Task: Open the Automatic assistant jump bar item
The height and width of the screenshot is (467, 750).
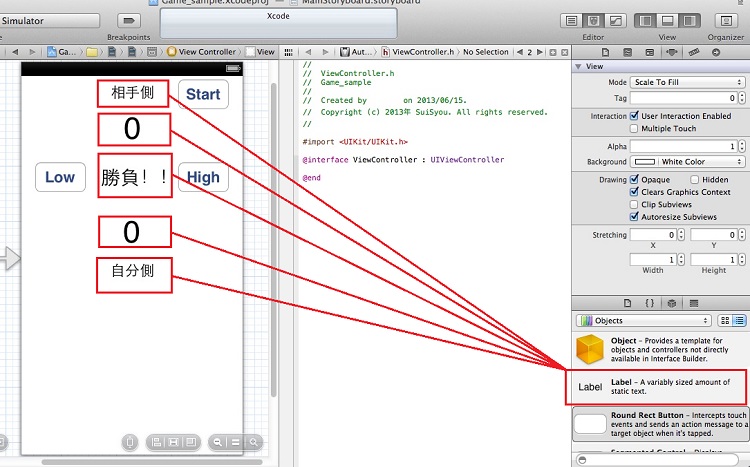Action: (356, 52)
